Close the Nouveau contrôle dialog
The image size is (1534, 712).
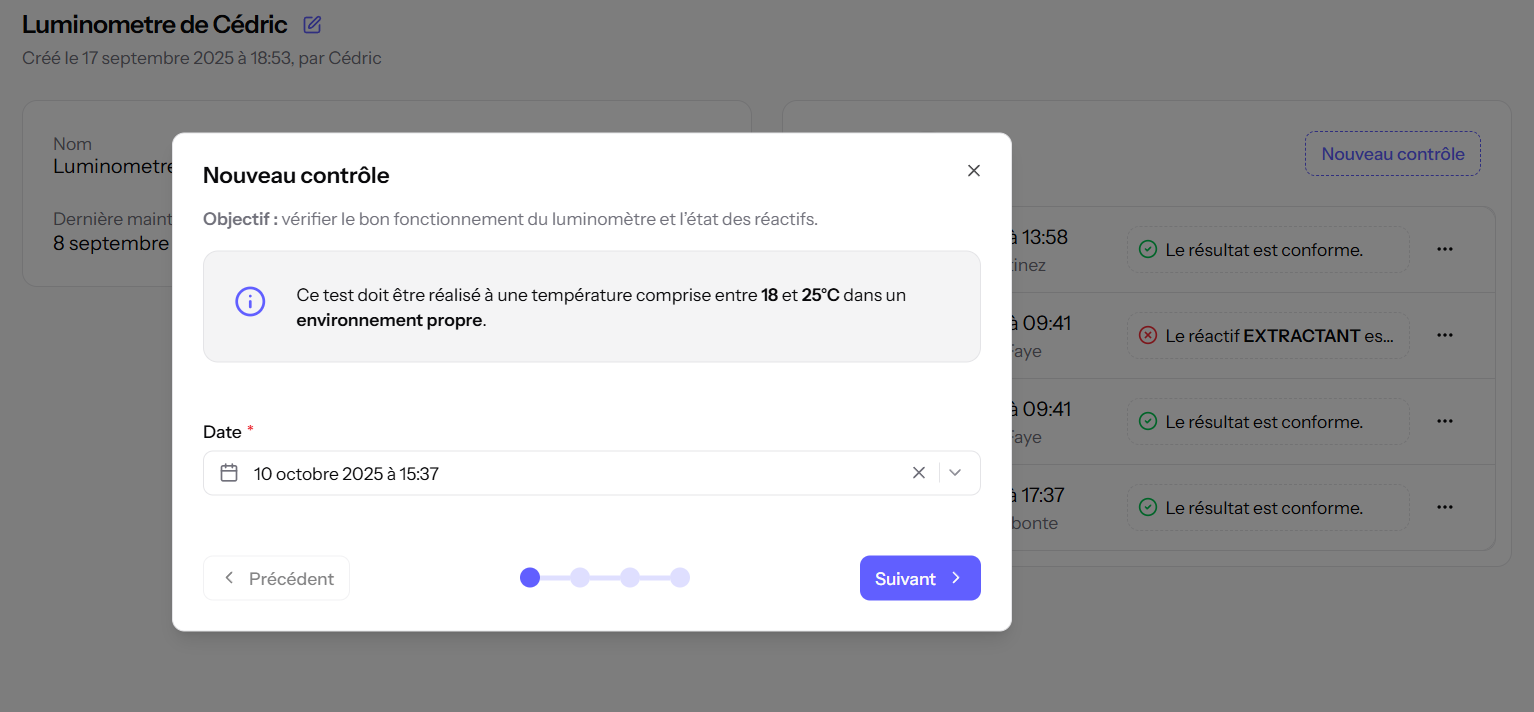coord(974,171)
